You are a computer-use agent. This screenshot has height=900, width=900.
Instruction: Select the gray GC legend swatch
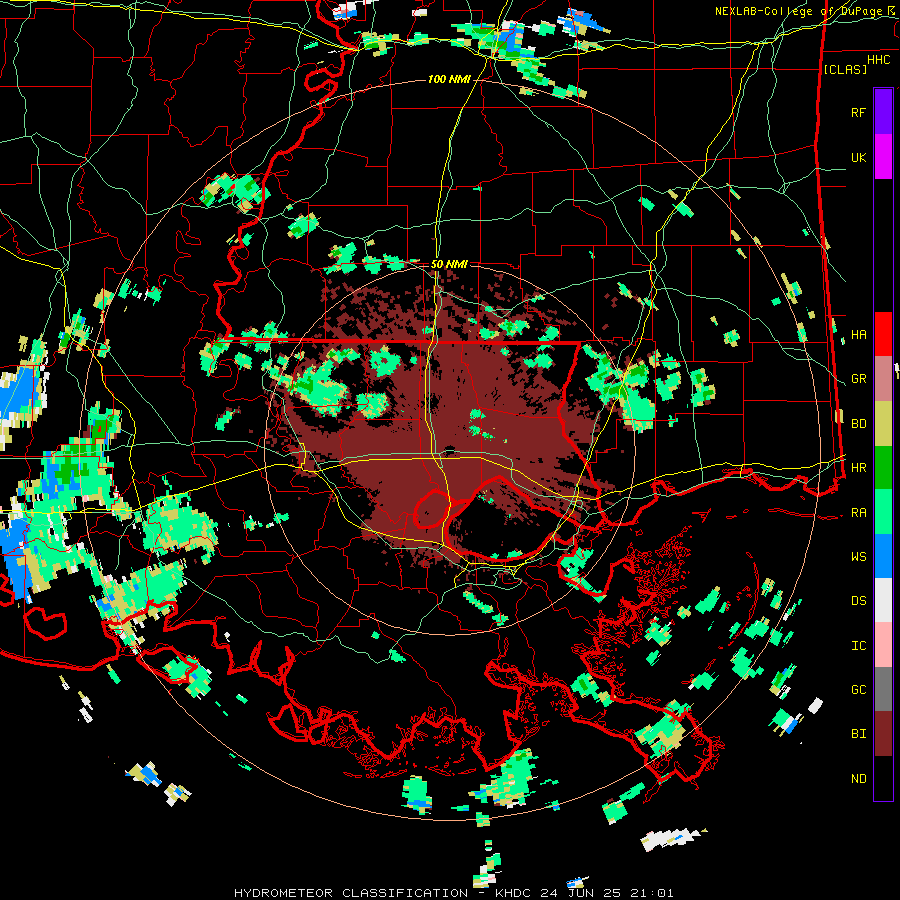tap(883, 689)
